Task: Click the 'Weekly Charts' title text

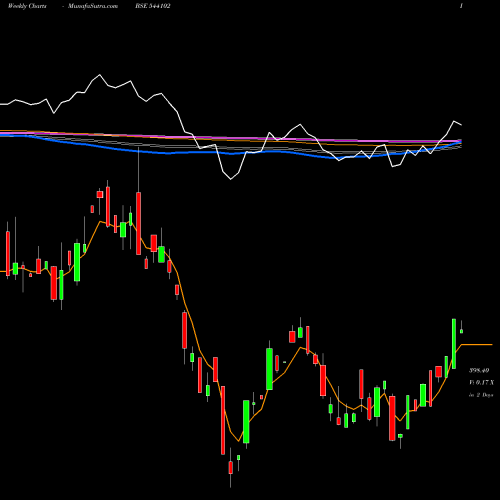Action: click(x=27, y=6)
